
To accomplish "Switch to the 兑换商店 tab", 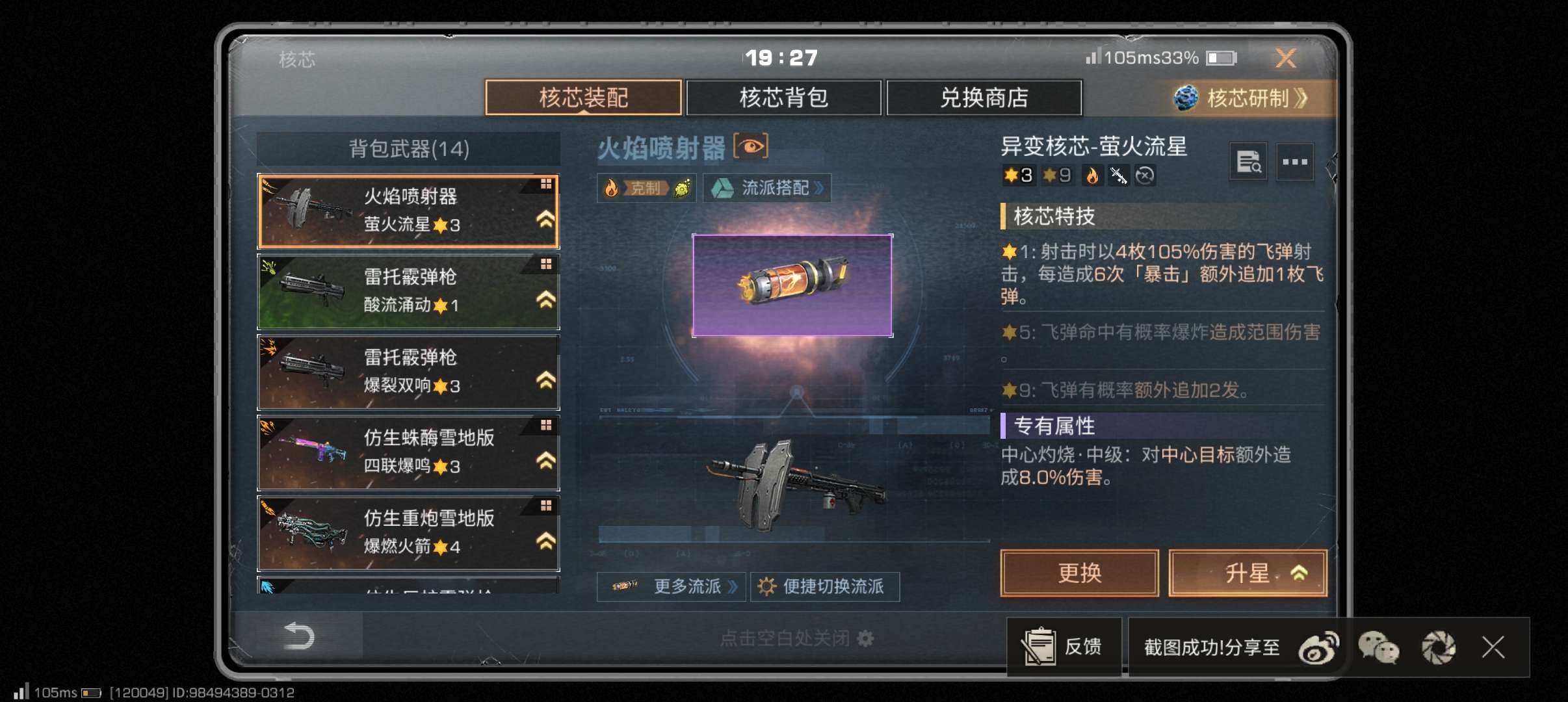I will click(x=984, y=98).
